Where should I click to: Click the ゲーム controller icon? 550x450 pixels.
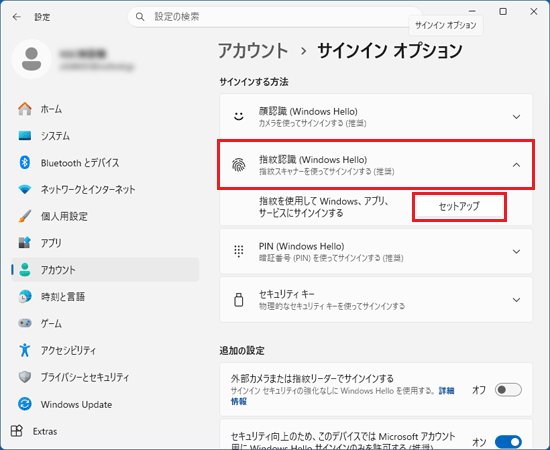pos(25,323)
